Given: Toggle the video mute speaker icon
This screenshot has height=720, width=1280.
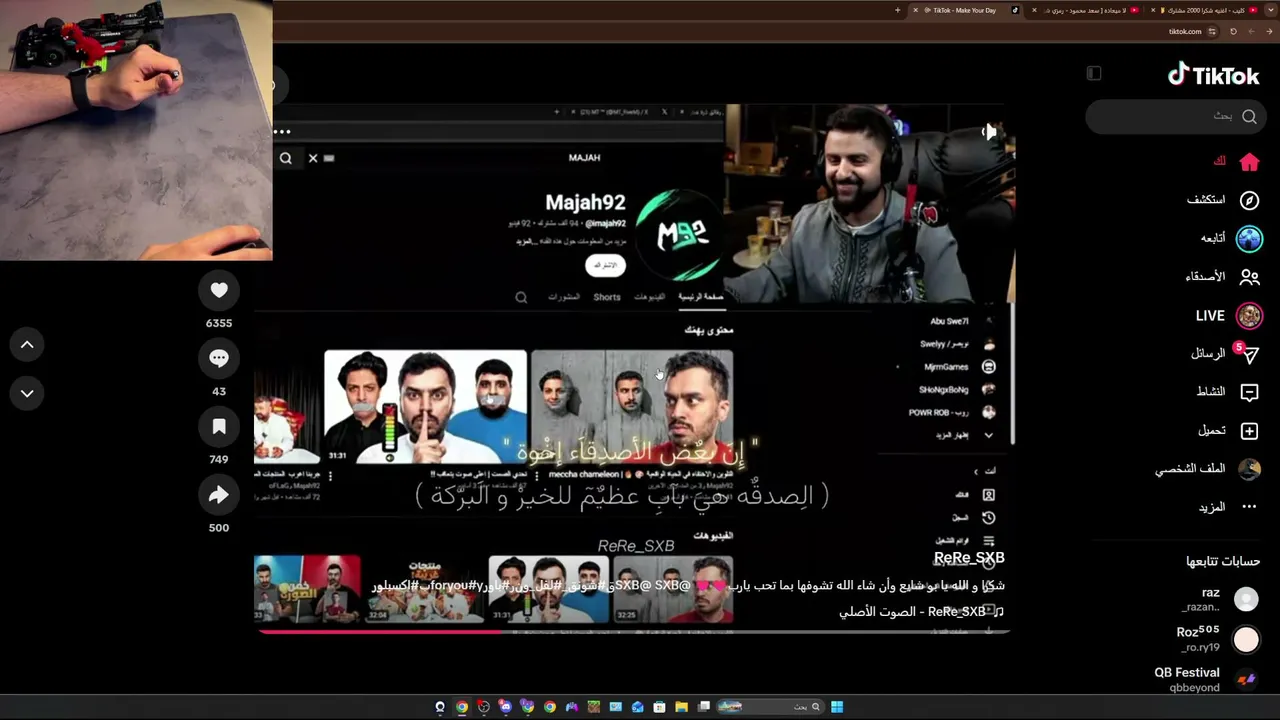Looking at the screenshot, I should coord(989,131).
